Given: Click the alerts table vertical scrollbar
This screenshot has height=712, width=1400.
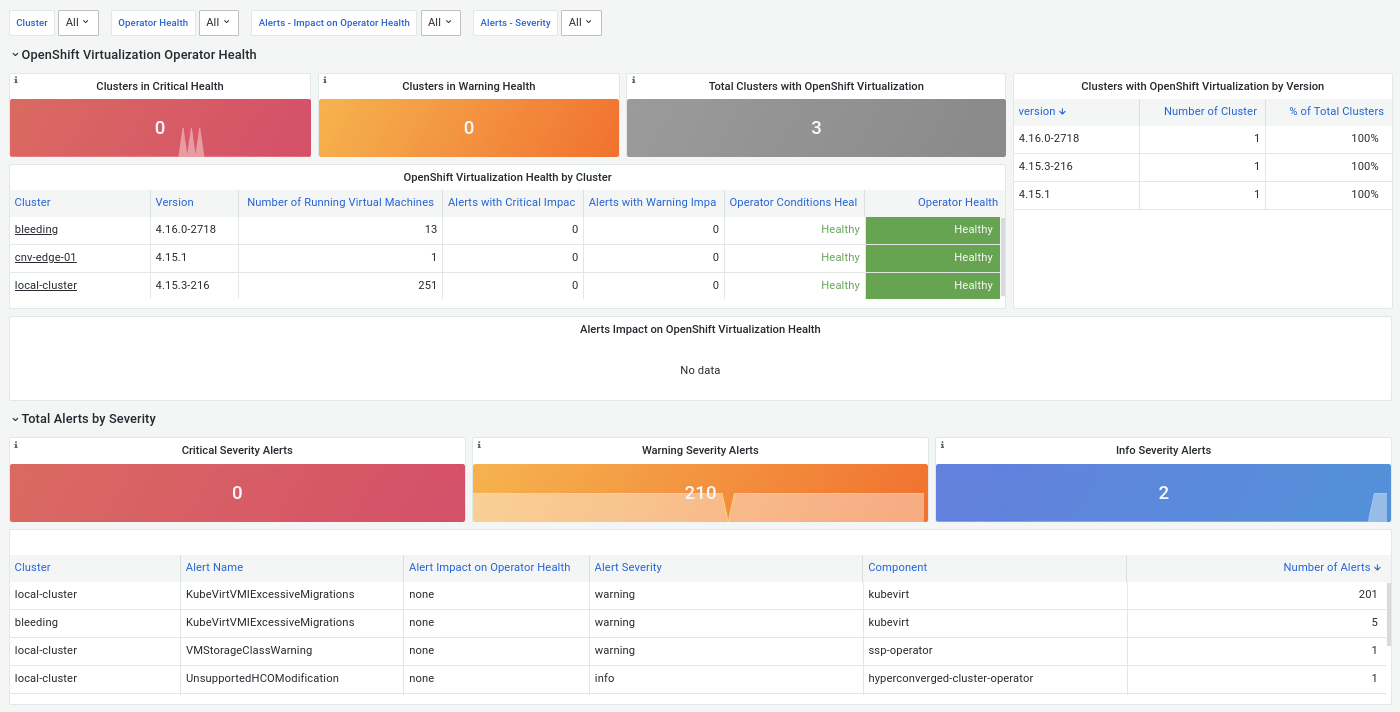Looking at the screenshot, I should tap(1387, 615).
